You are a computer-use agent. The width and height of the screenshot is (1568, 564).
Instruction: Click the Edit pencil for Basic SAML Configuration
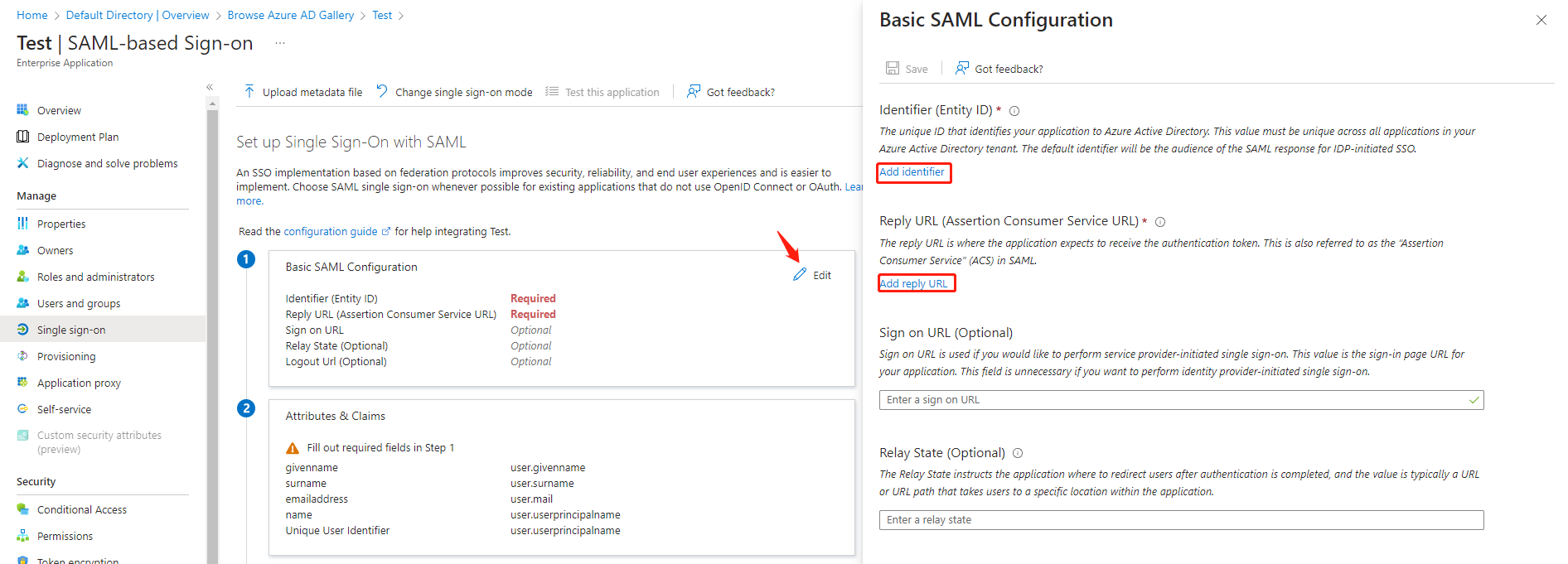tap(798, 273)
